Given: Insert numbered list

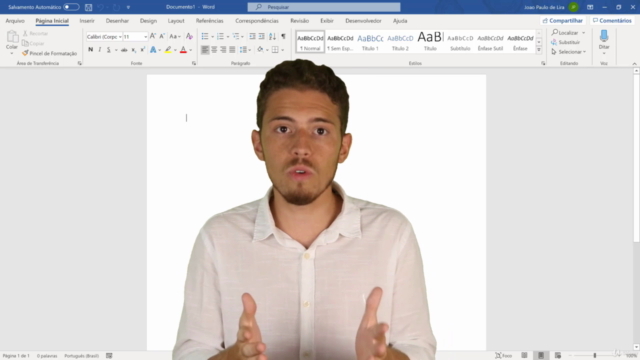Looking at the screenshot, I should click(220, 36).
